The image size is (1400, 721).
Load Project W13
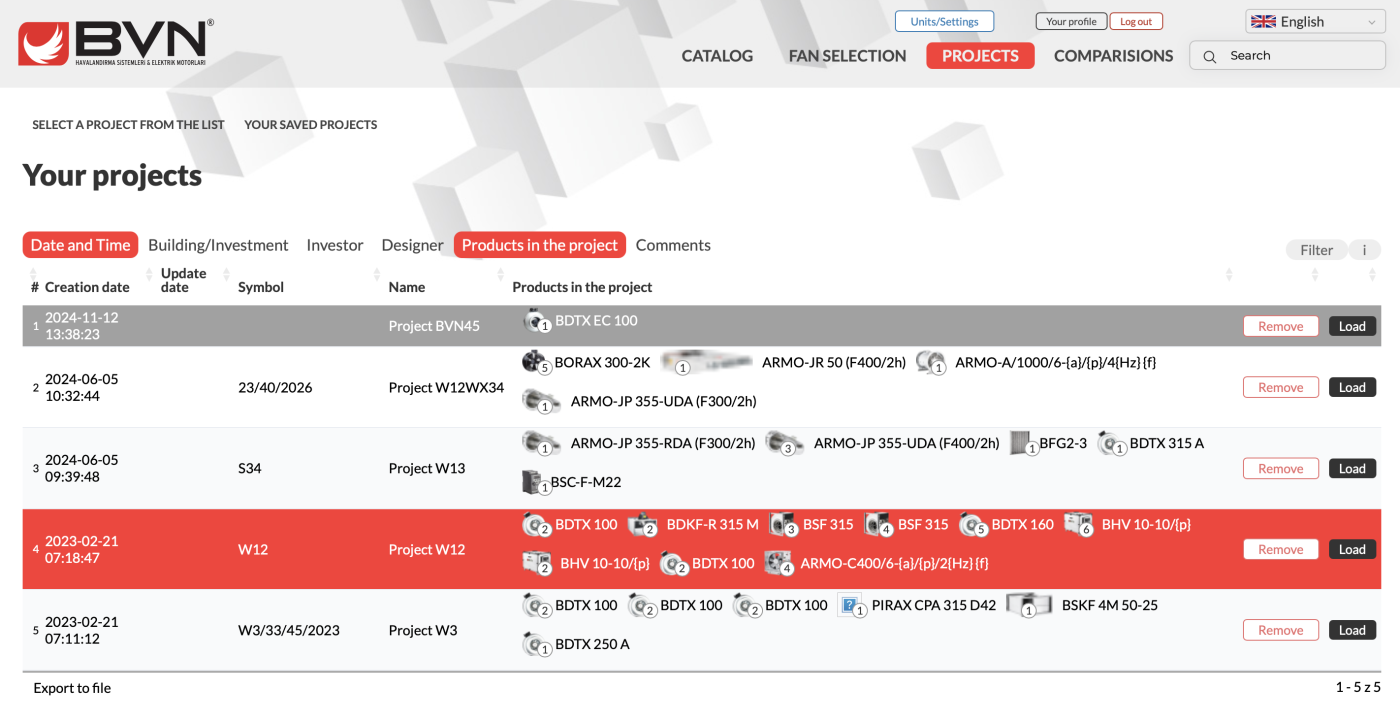point(1352,468)
